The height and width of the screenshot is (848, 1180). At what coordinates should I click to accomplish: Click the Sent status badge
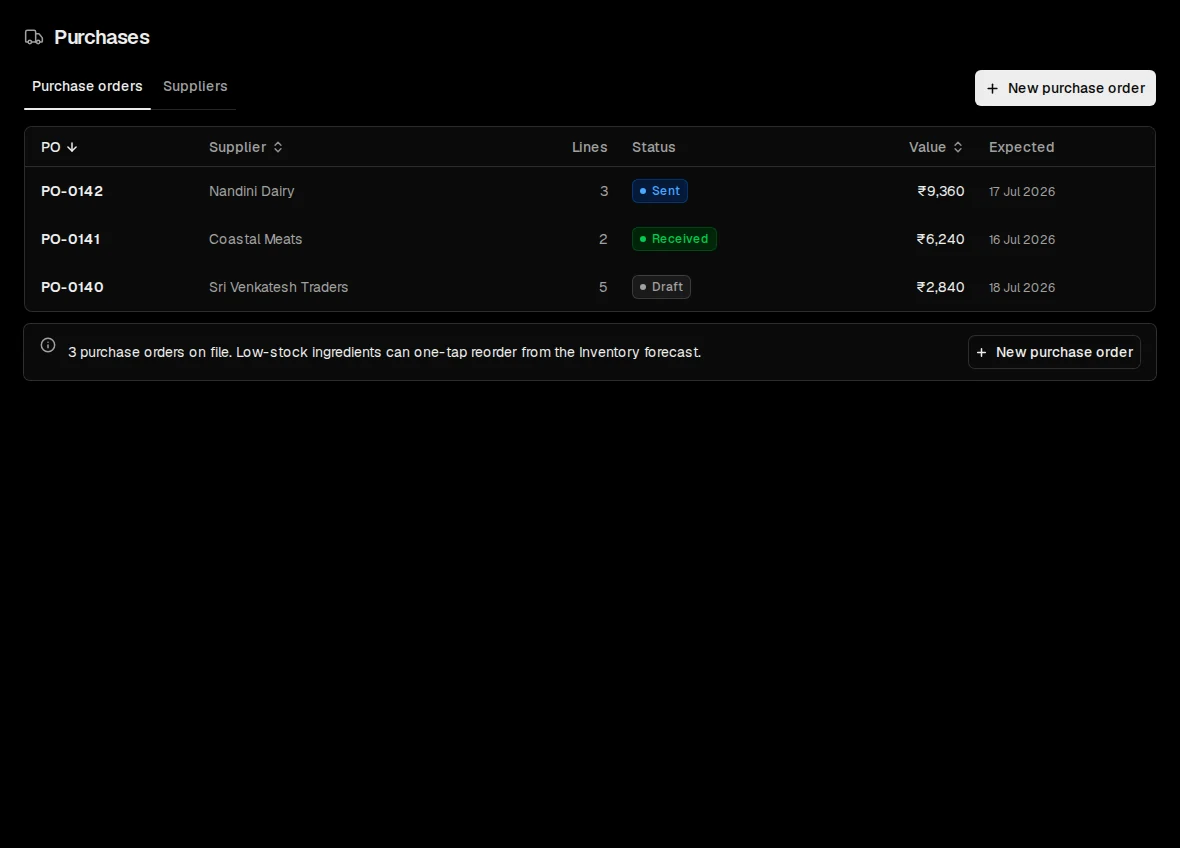pyautogui.click(x=660, y=191)
